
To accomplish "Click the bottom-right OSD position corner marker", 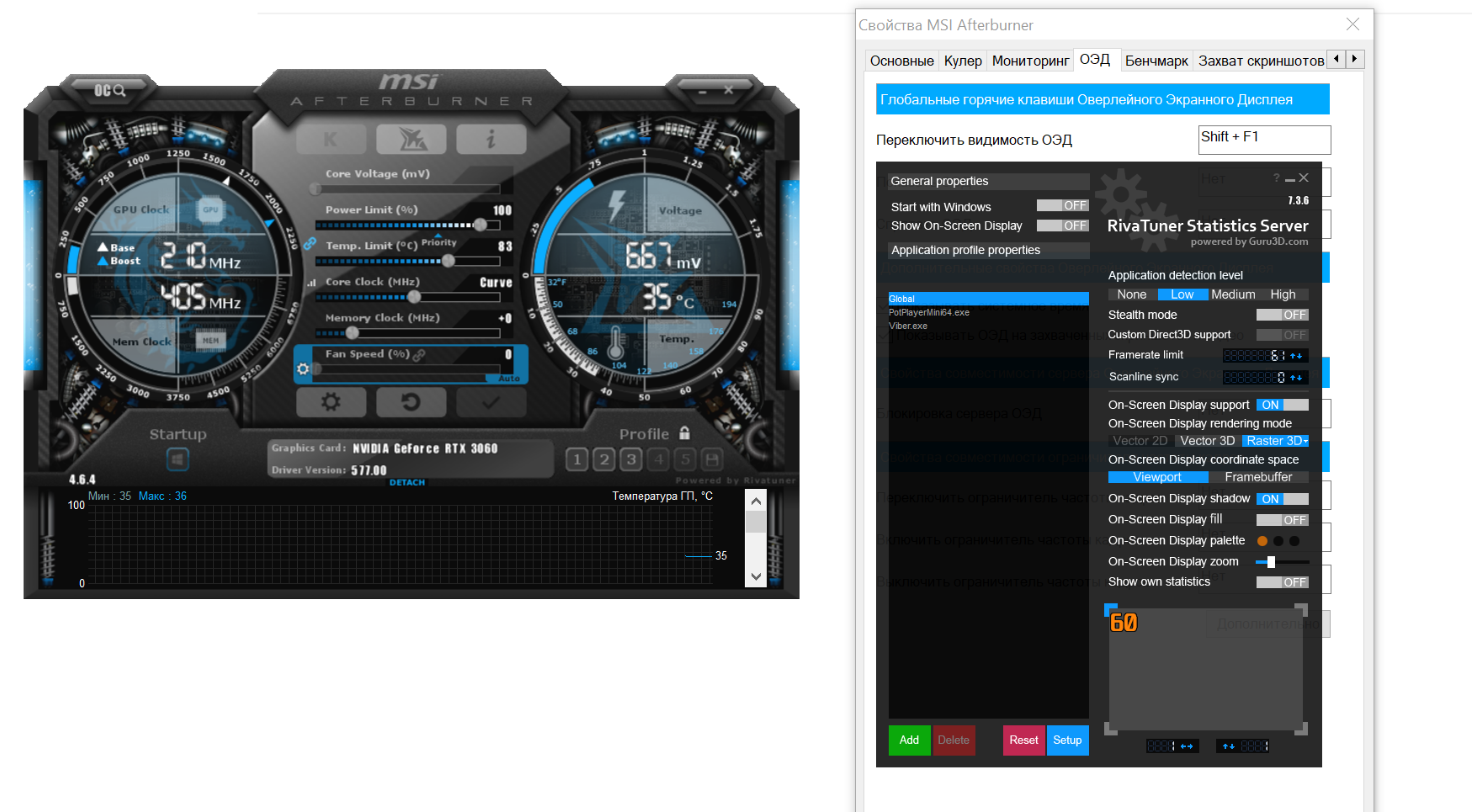I will pos(1301,729).
